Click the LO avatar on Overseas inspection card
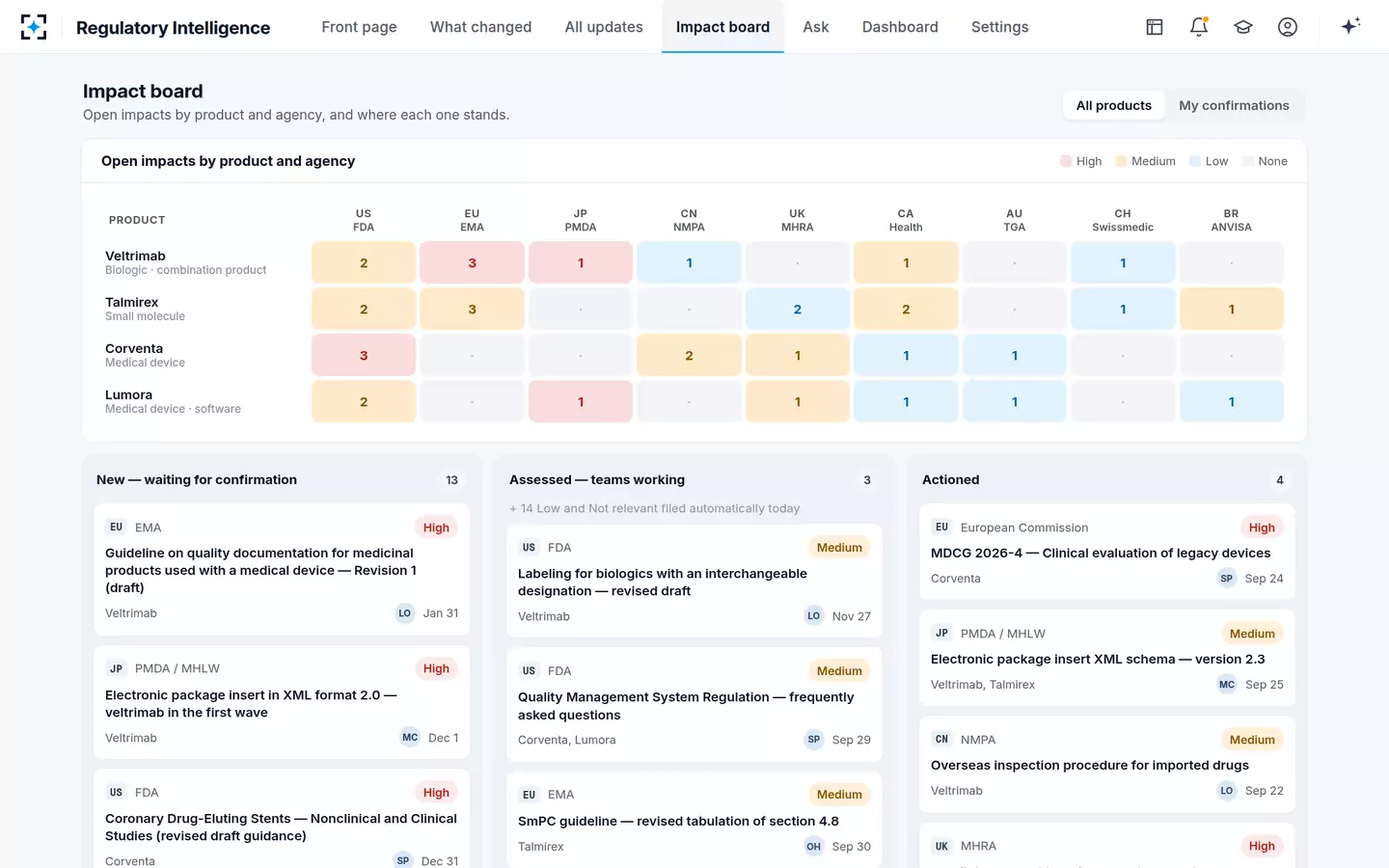This screenshot has height=868, width=1389. coord(1227,791)
